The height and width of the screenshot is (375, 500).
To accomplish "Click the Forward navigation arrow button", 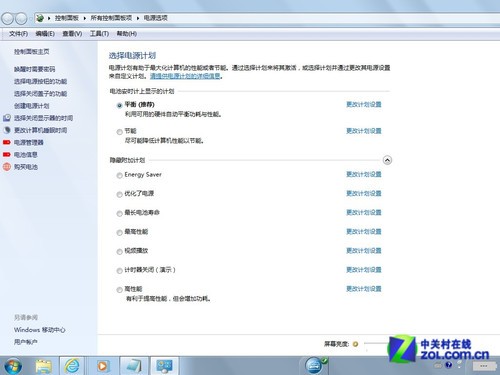I will point(21,18).
